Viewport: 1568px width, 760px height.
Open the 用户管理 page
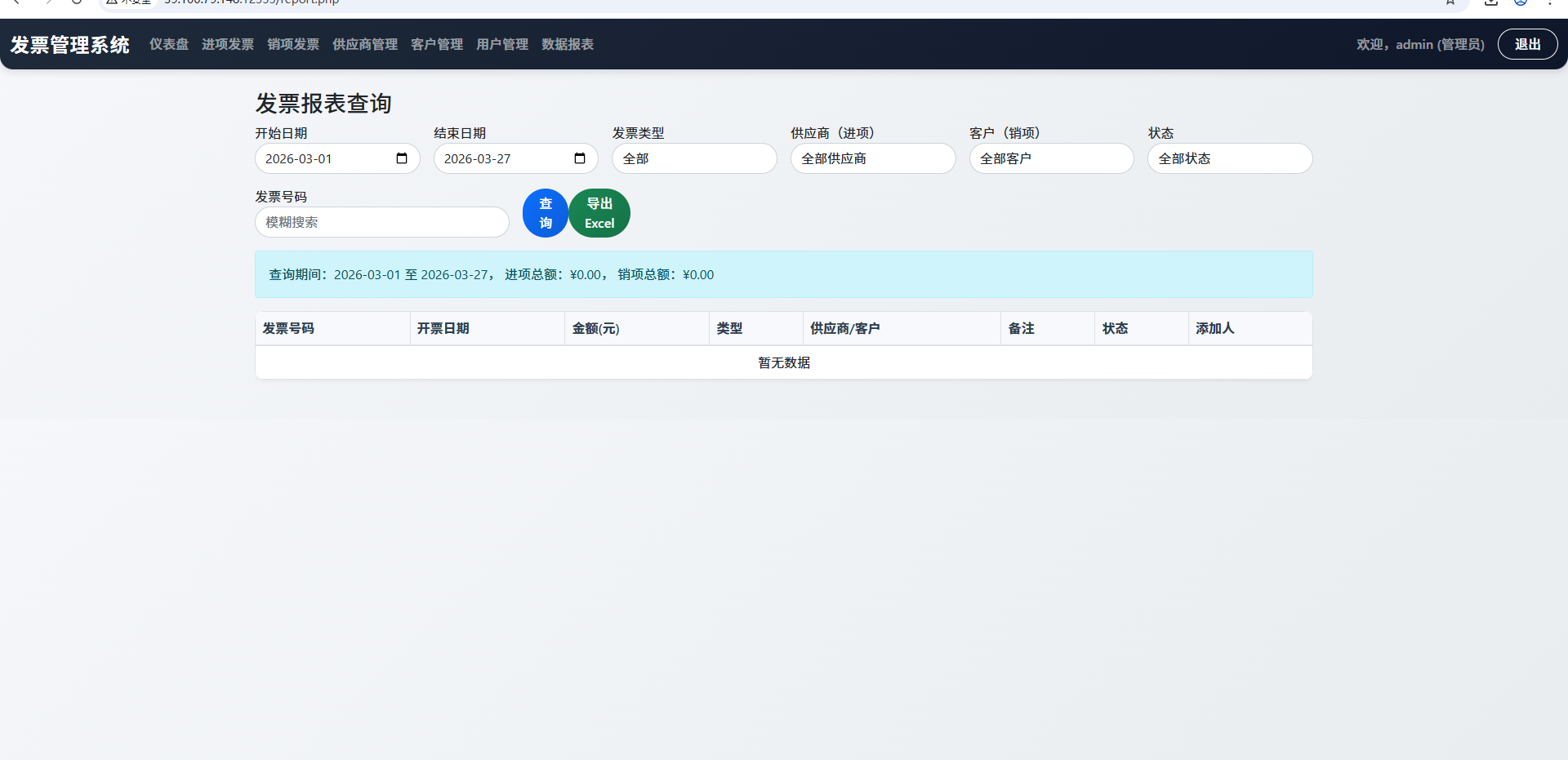tap(502, 45)
